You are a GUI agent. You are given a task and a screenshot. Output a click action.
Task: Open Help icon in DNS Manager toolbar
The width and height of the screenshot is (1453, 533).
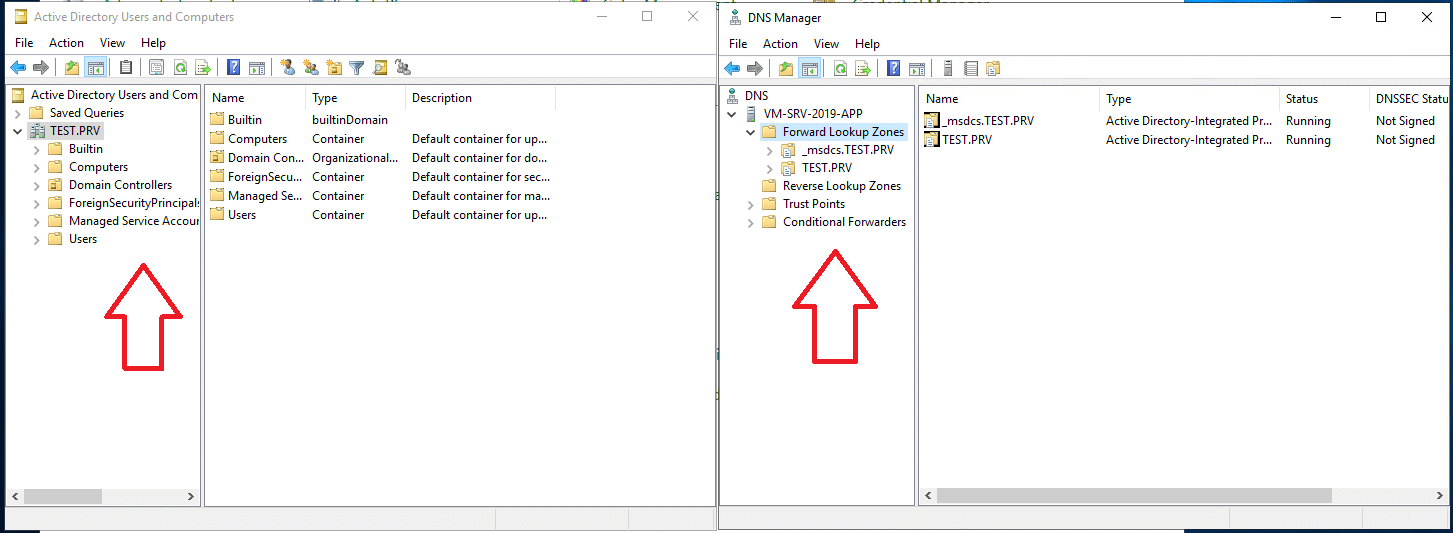[894, 68]
